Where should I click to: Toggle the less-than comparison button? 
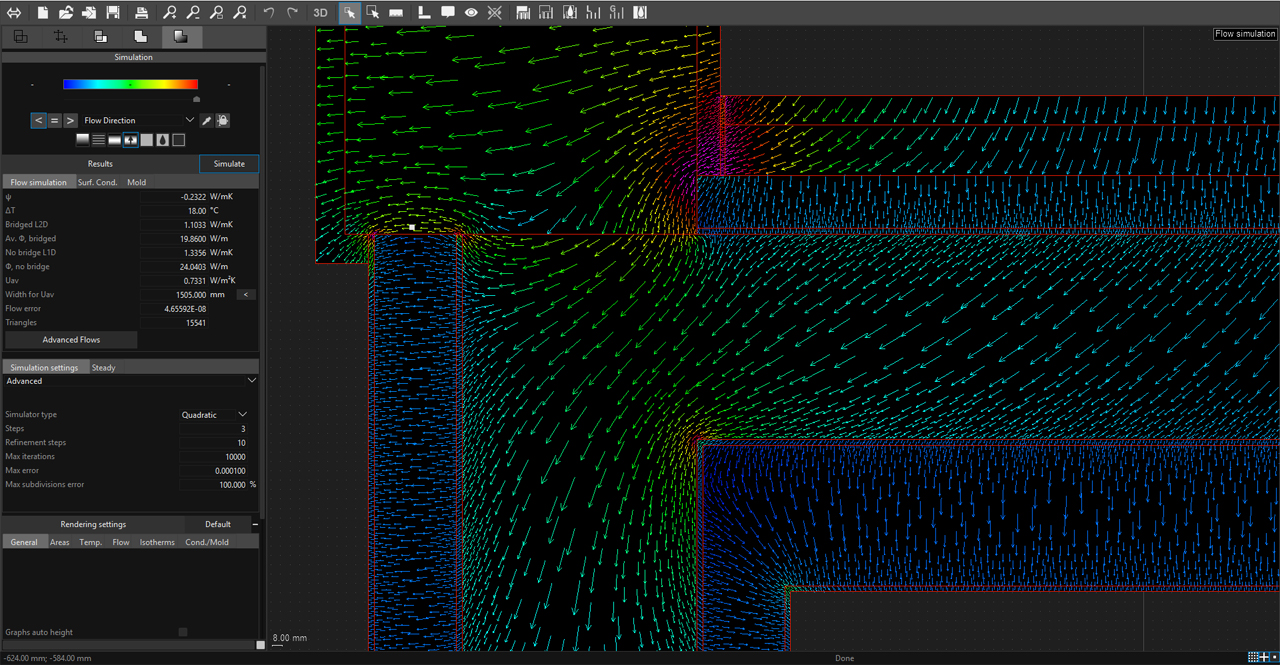(x=38, y=120)
